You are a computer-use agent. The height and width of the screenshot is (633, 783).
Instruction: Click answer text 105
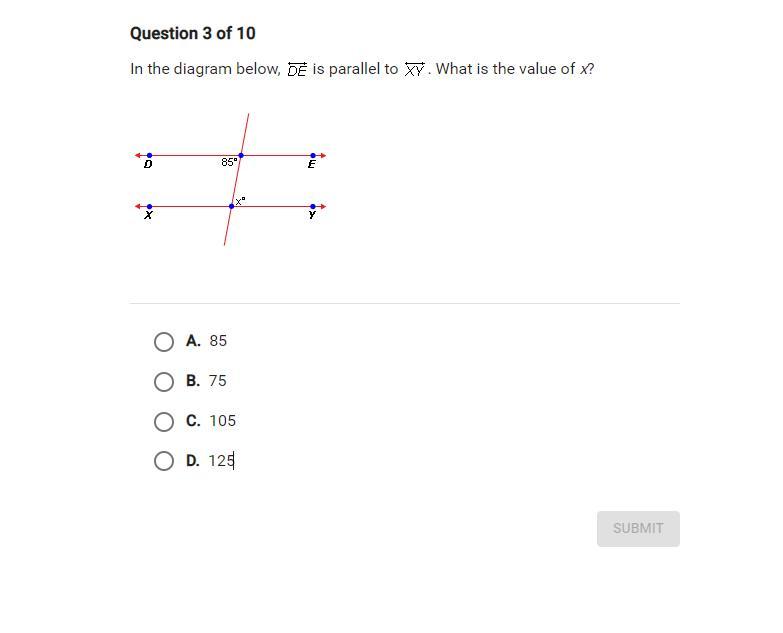[223, 421]
